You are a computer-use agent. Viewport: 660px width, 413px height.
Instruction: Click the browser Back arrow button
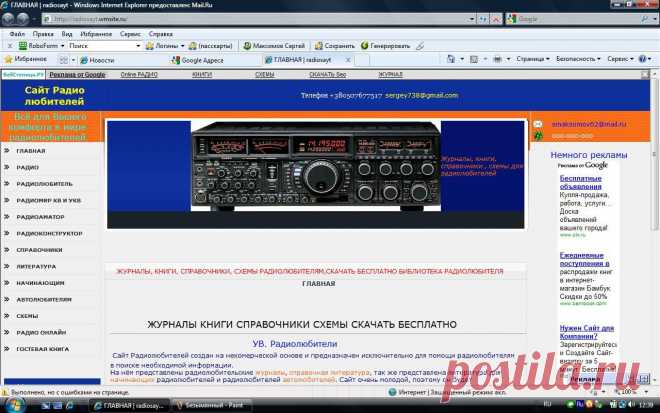[x=8, y=19]
